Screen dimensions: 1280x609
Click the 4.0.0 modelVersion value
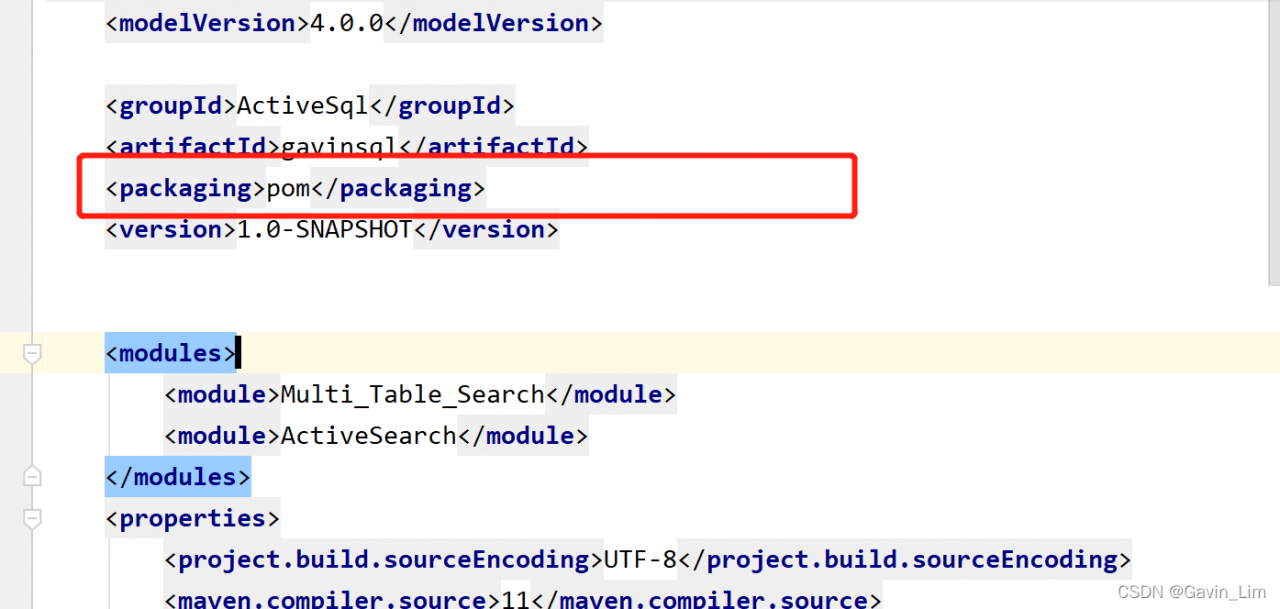tap(347, 22)
